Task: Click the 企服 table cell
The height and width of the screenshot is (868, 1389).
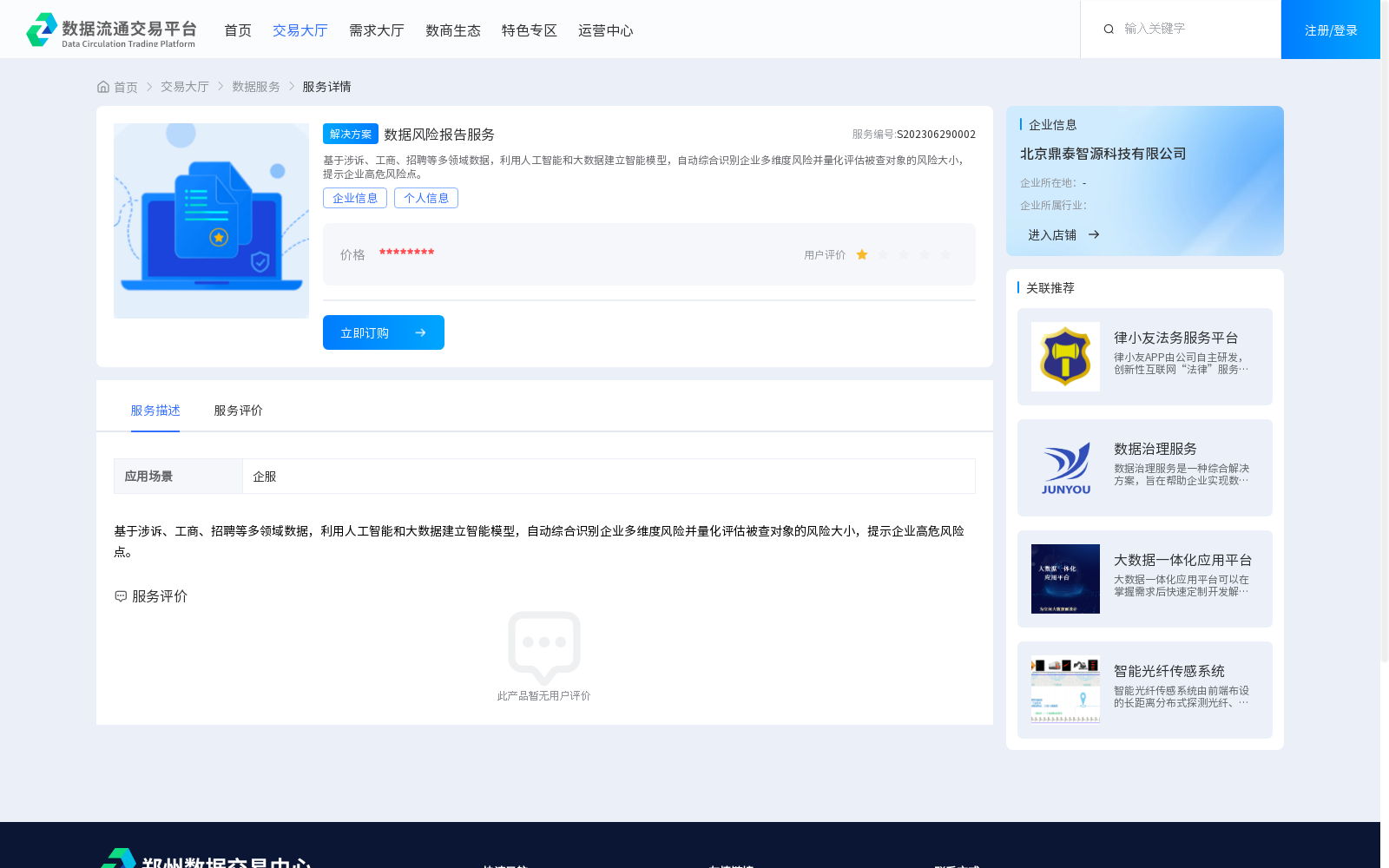Action: [x=609, y=477]
